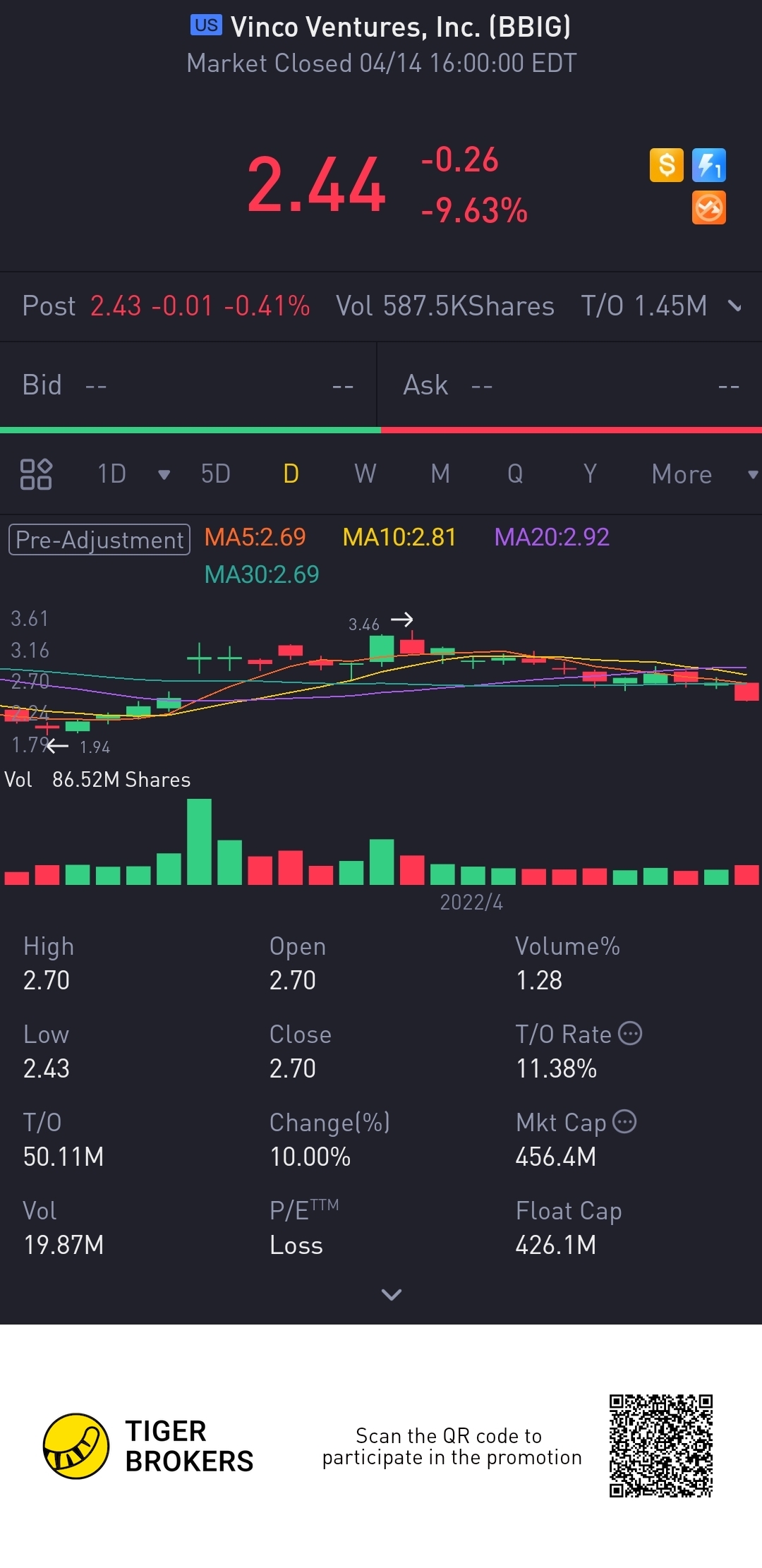Tap the 3.46 high marker on chart
The height and width of the screenshot is (1568, 762).
click(x=364, y=625)
